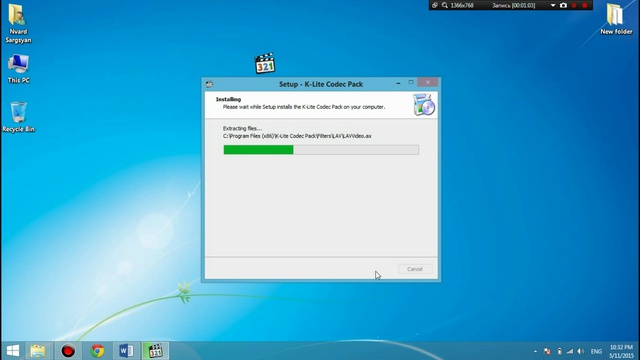Select the Media Player Classic 321 desktop icon
The width and height of the screenshot is (640, 360).
264,63
